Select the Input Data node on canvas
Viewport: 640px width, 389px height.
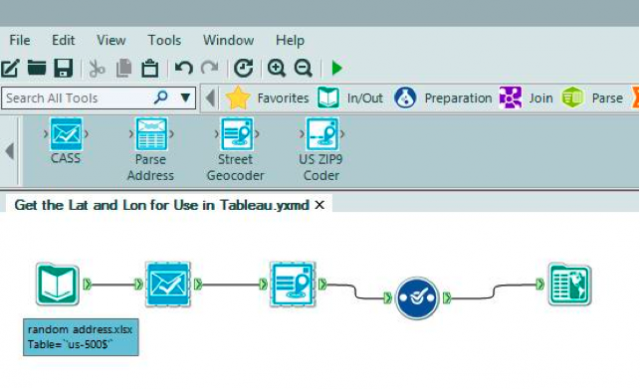[57, 285]
